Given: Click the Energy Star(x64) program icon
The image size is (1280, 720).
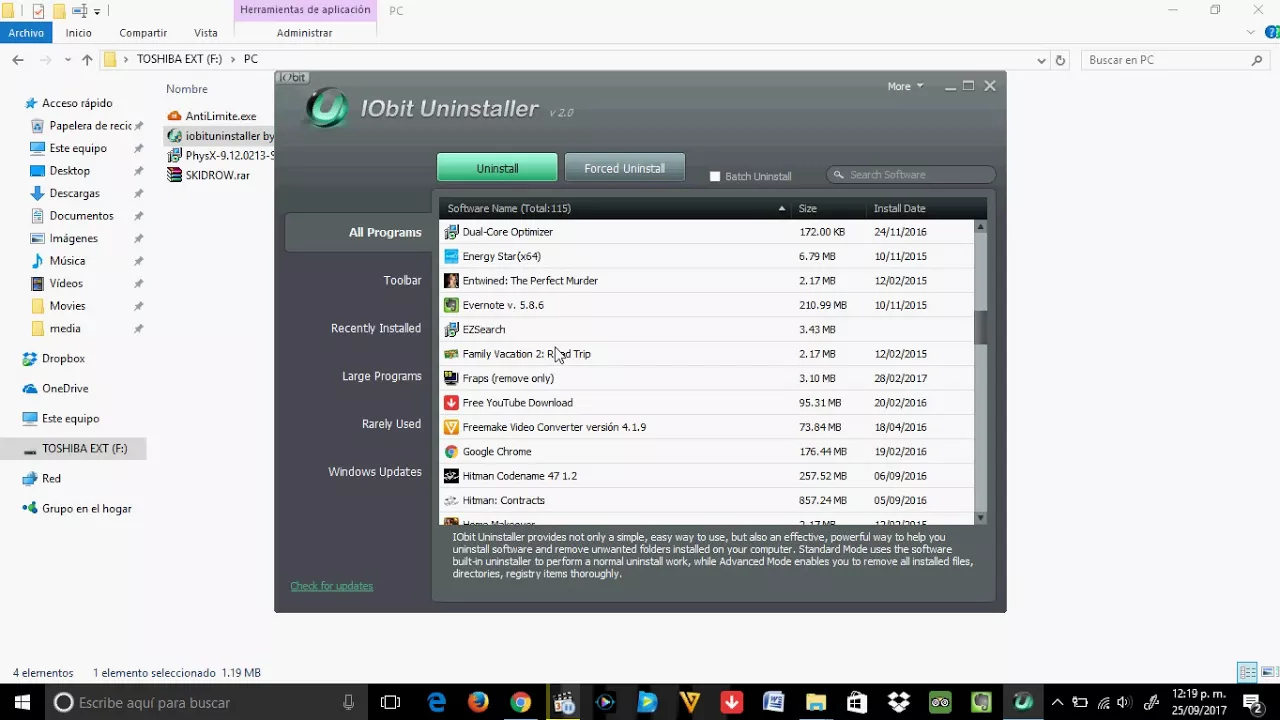Looking at the screenshot, I should 451,256.
